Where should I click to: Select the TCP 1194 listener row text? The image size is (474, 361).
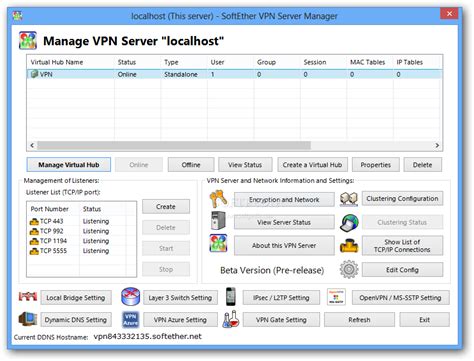(x=53, y=241)
